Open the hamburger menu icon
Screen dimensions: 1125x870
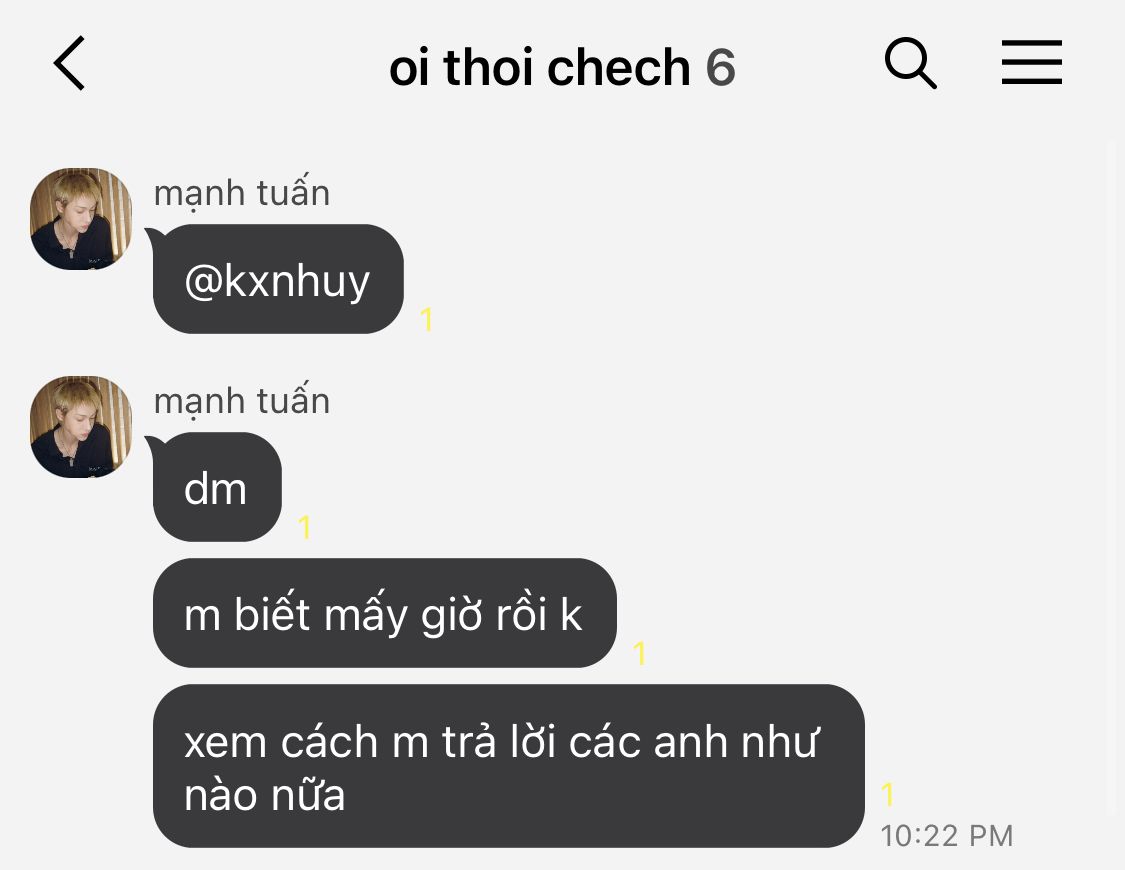point(1032,62)
